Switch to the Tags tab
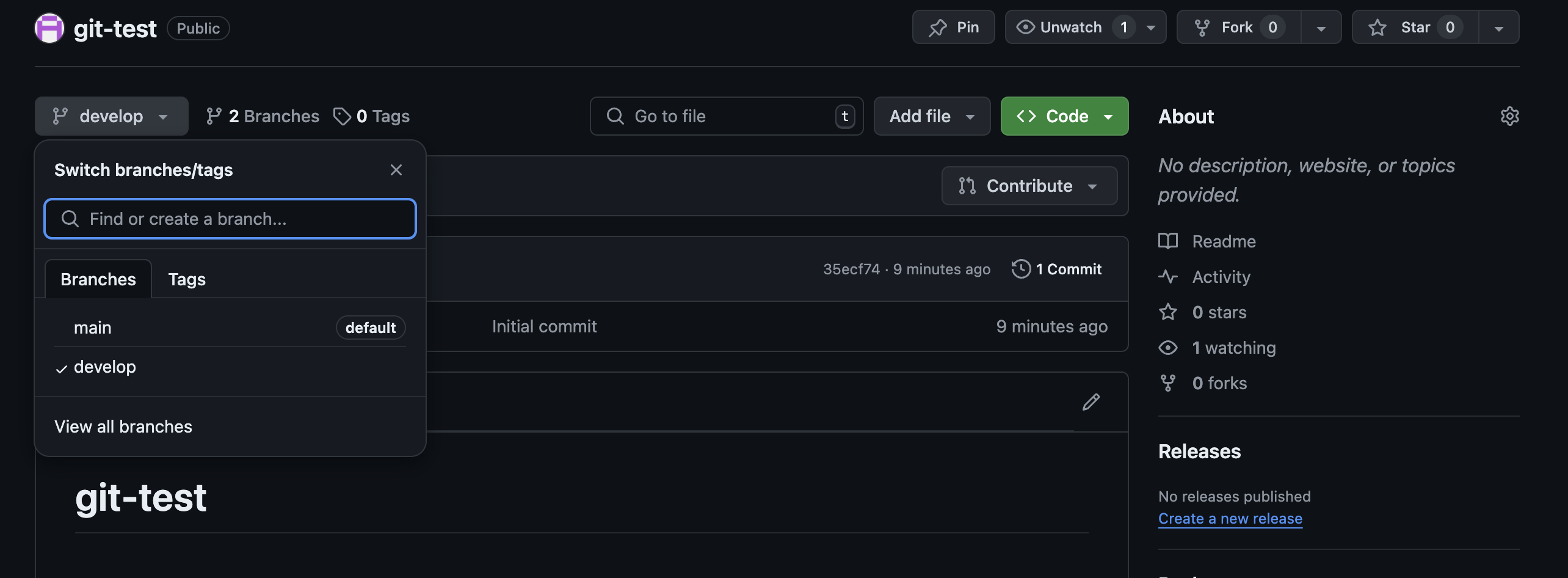 [187, 279]
